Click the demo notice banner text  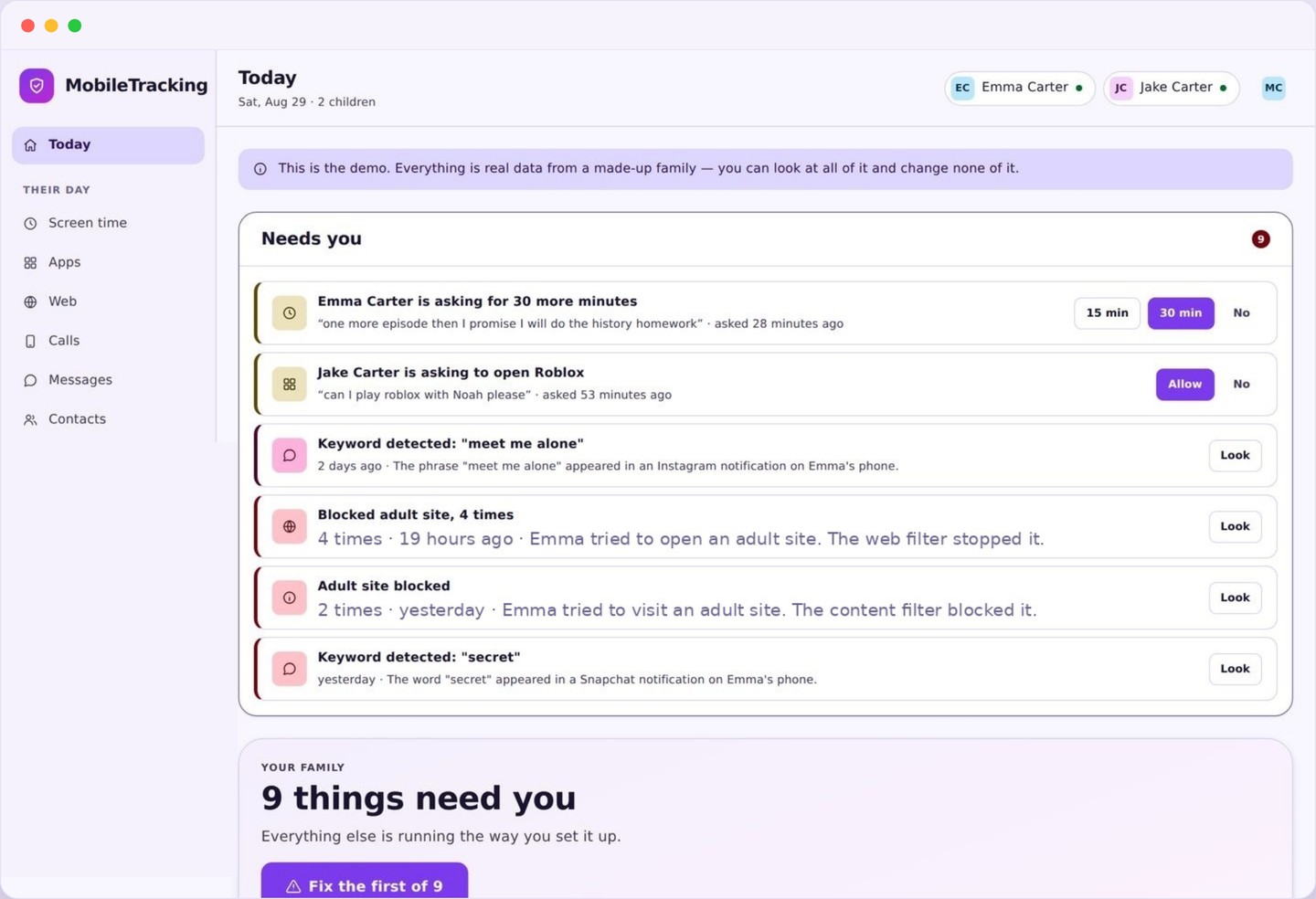[649, 169]
